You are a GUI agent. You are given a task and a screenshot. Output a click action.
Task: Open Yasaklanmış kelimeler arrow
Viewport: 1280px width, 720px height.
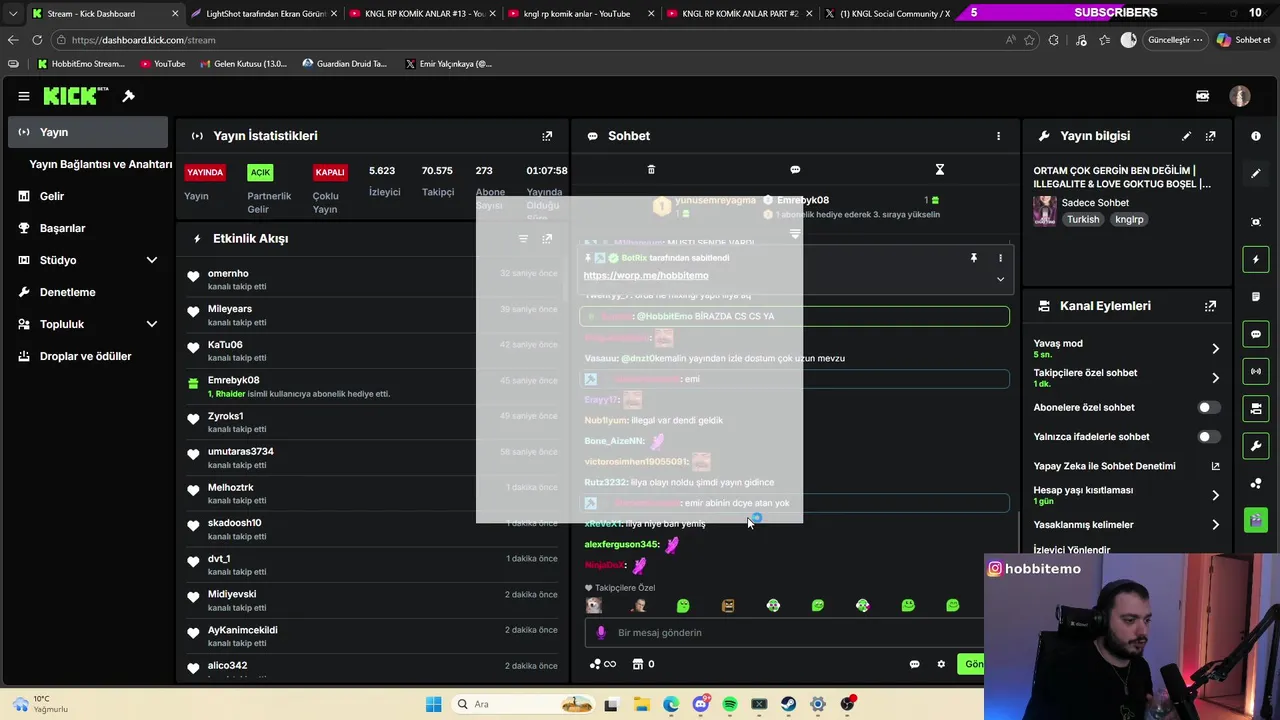pos(1215,525)
